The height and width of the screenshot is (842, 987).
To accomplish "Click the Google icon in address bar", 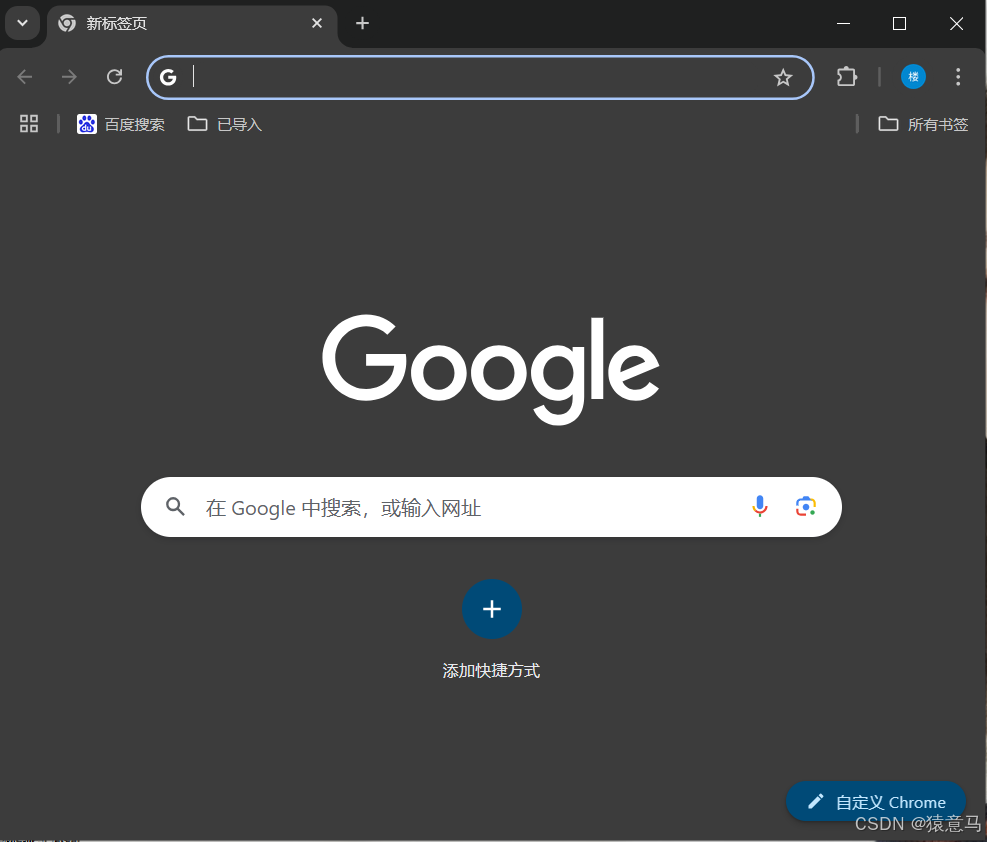I will coord(168,77).
